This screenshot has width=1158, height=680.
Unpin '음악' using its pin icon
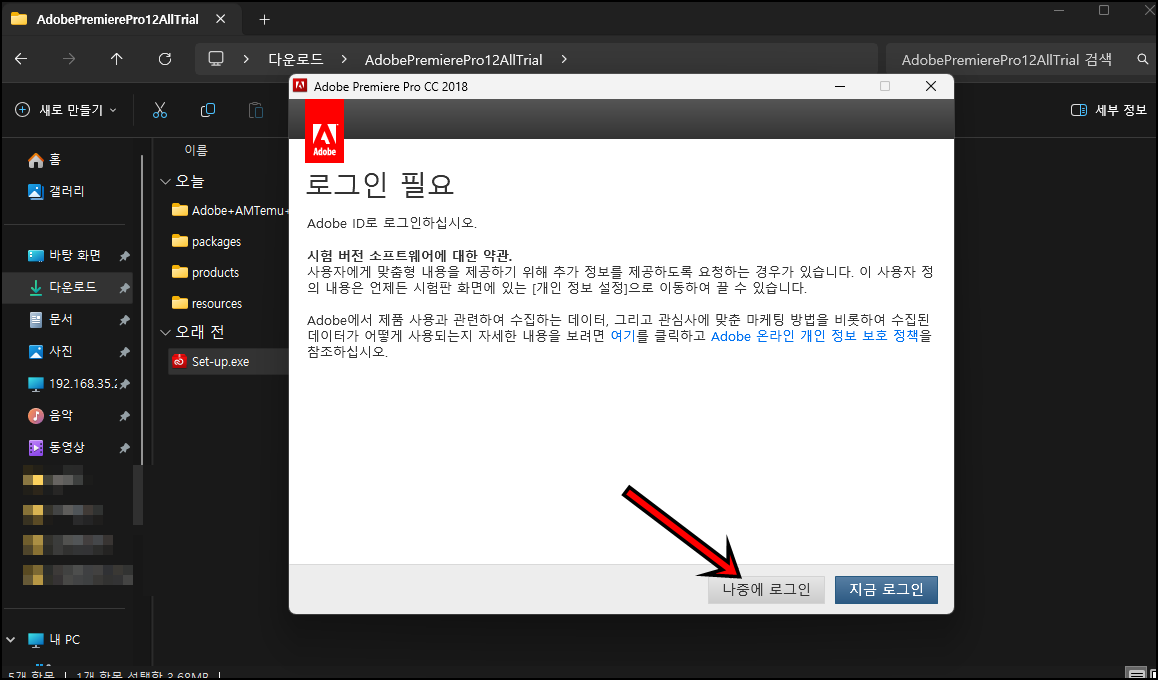[125, 416]
